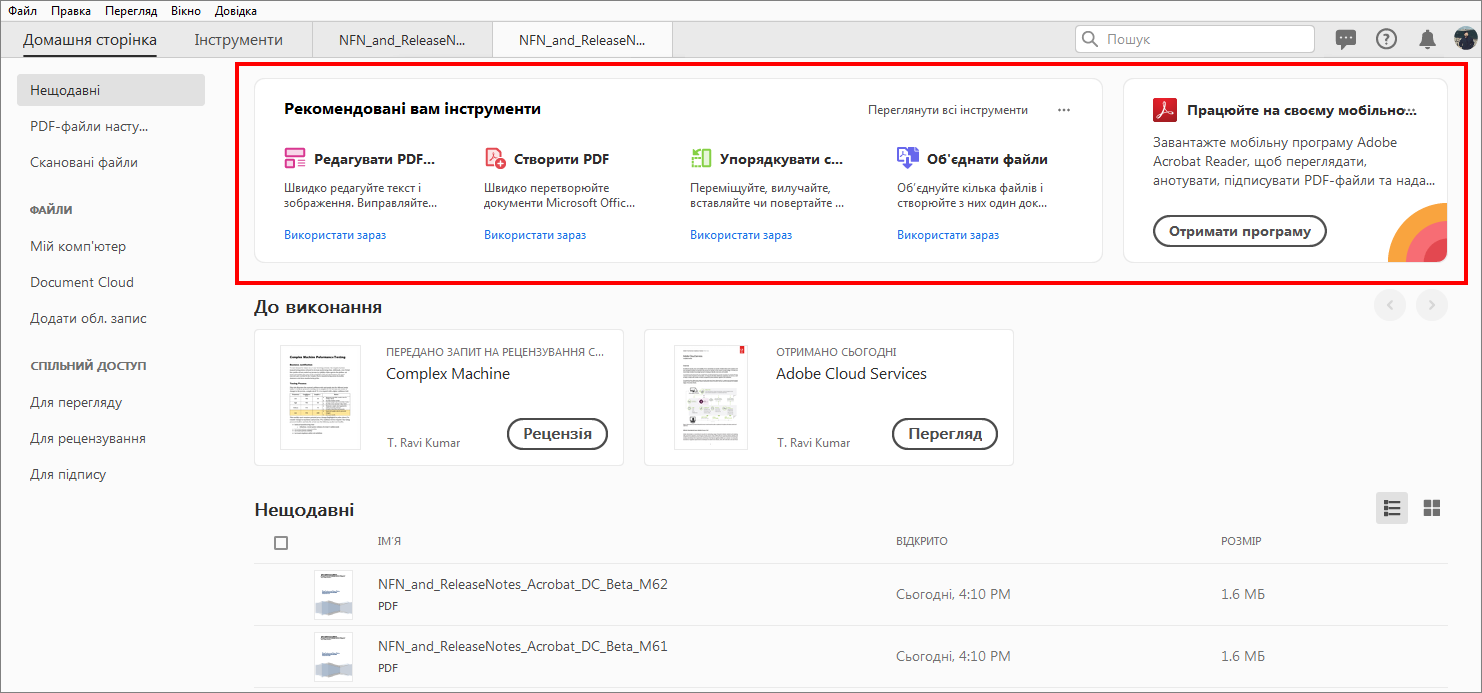Switch to grid thumbnail view
Screen dimensions: 1482x693
(x=1432, y=508)
